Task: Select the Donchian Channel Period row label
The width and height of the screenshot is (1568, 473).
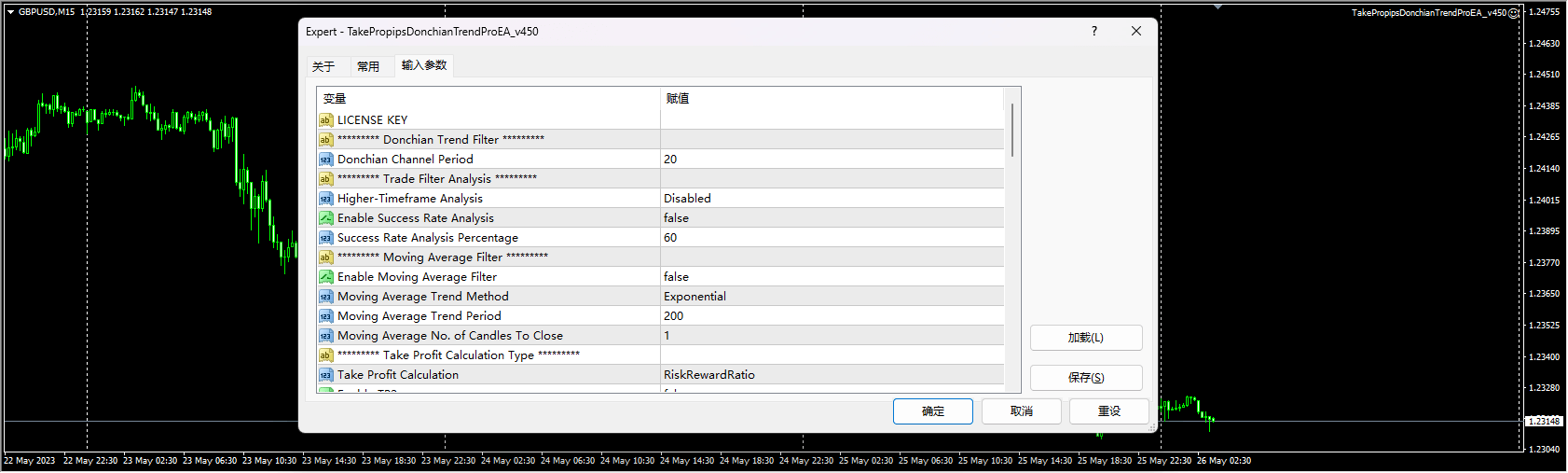Action: click(405, 159)
